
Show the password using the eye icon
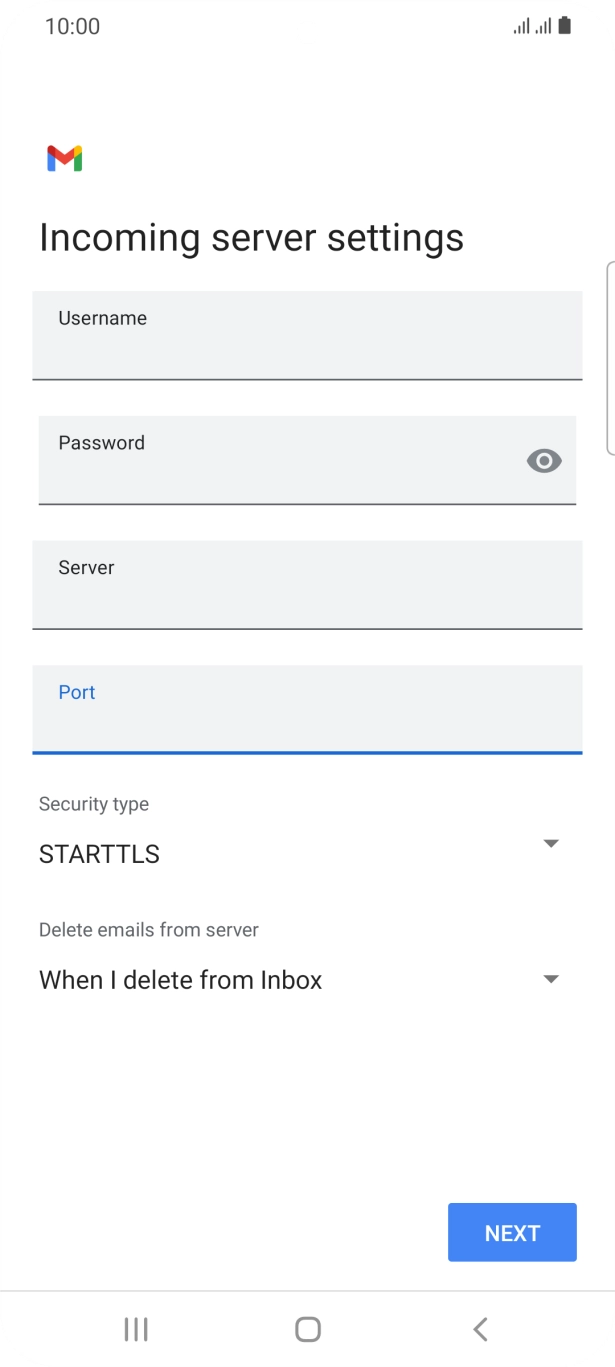tap(543, 460)
